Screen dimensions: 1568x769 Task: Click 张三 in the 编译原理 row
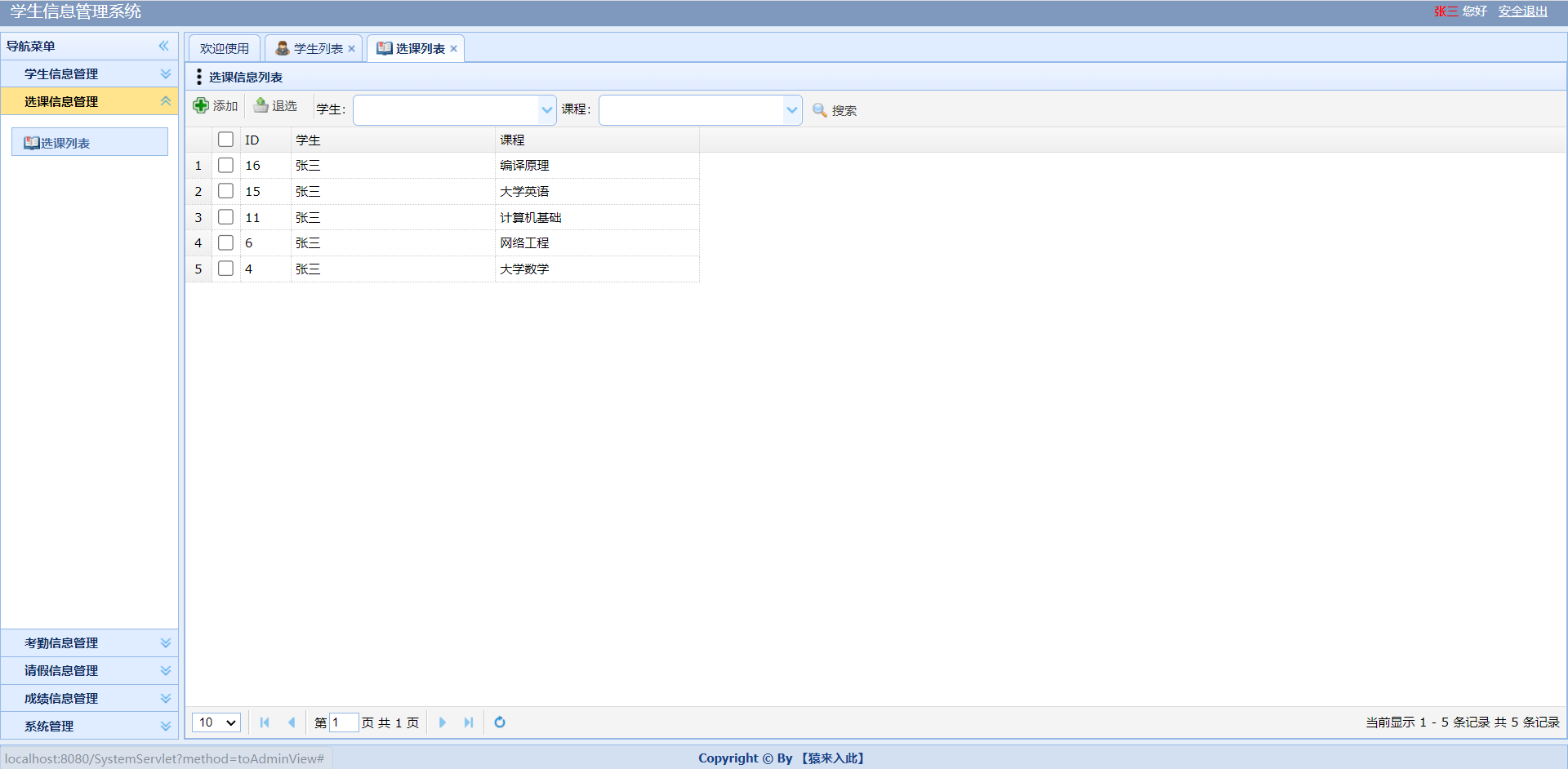click(308, 166)
